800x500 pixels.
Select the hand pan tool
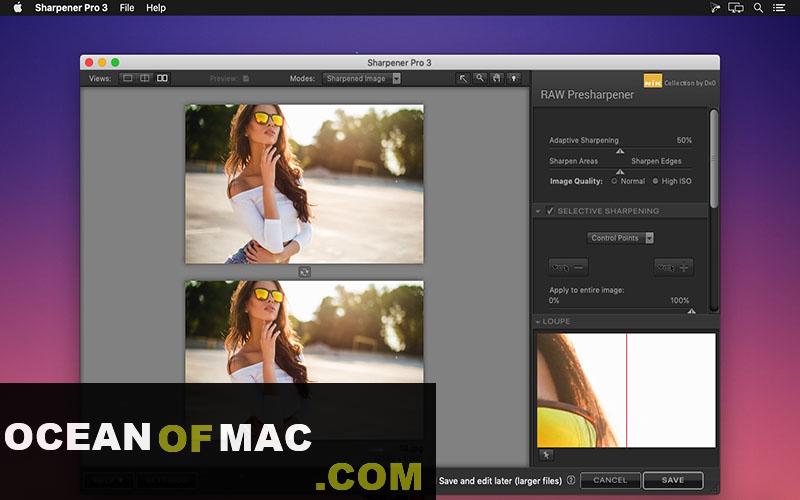pos(496,78)
